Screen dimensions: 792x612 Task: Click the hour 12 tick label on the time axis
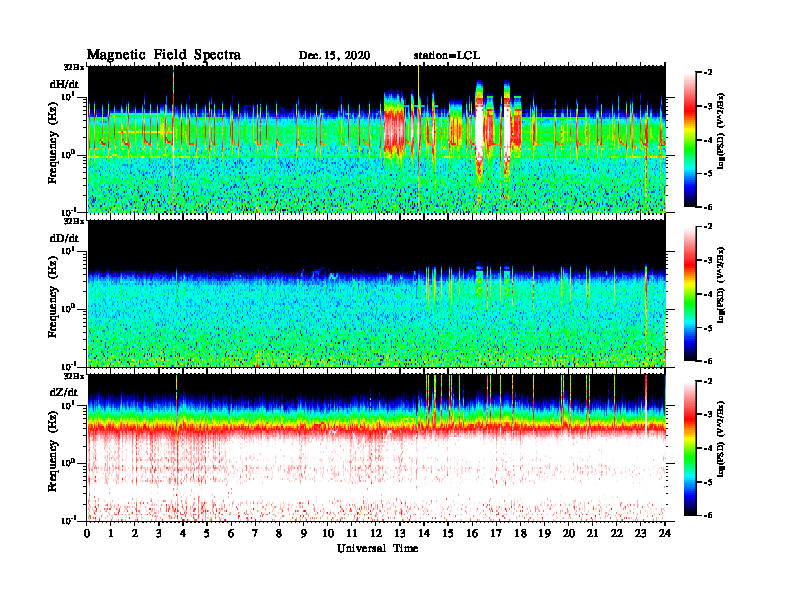(376, 534)
